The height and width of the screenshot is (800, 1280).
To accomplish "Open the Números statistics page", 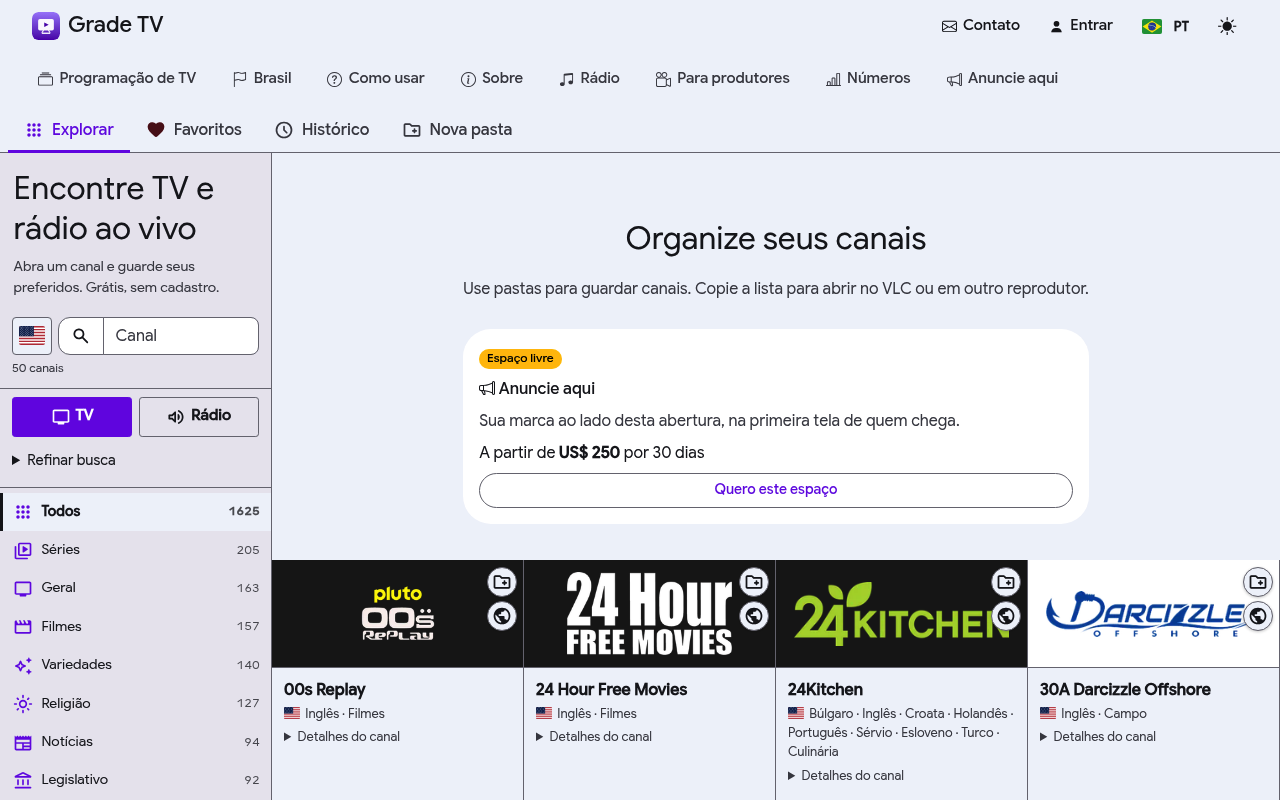I will 868,78.
